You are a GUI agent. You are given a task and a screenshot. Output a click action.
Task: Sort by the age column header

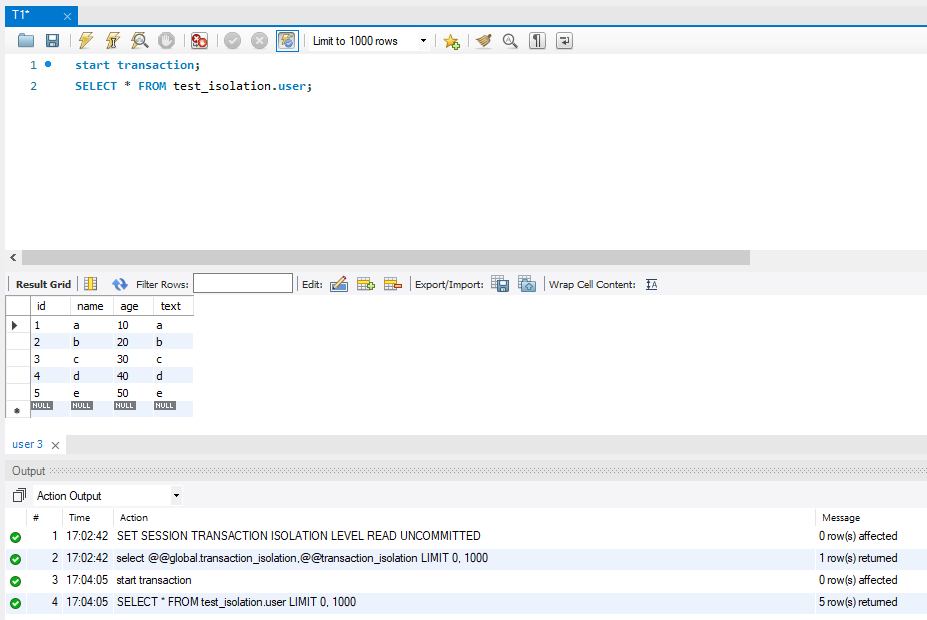click(133, 306)
